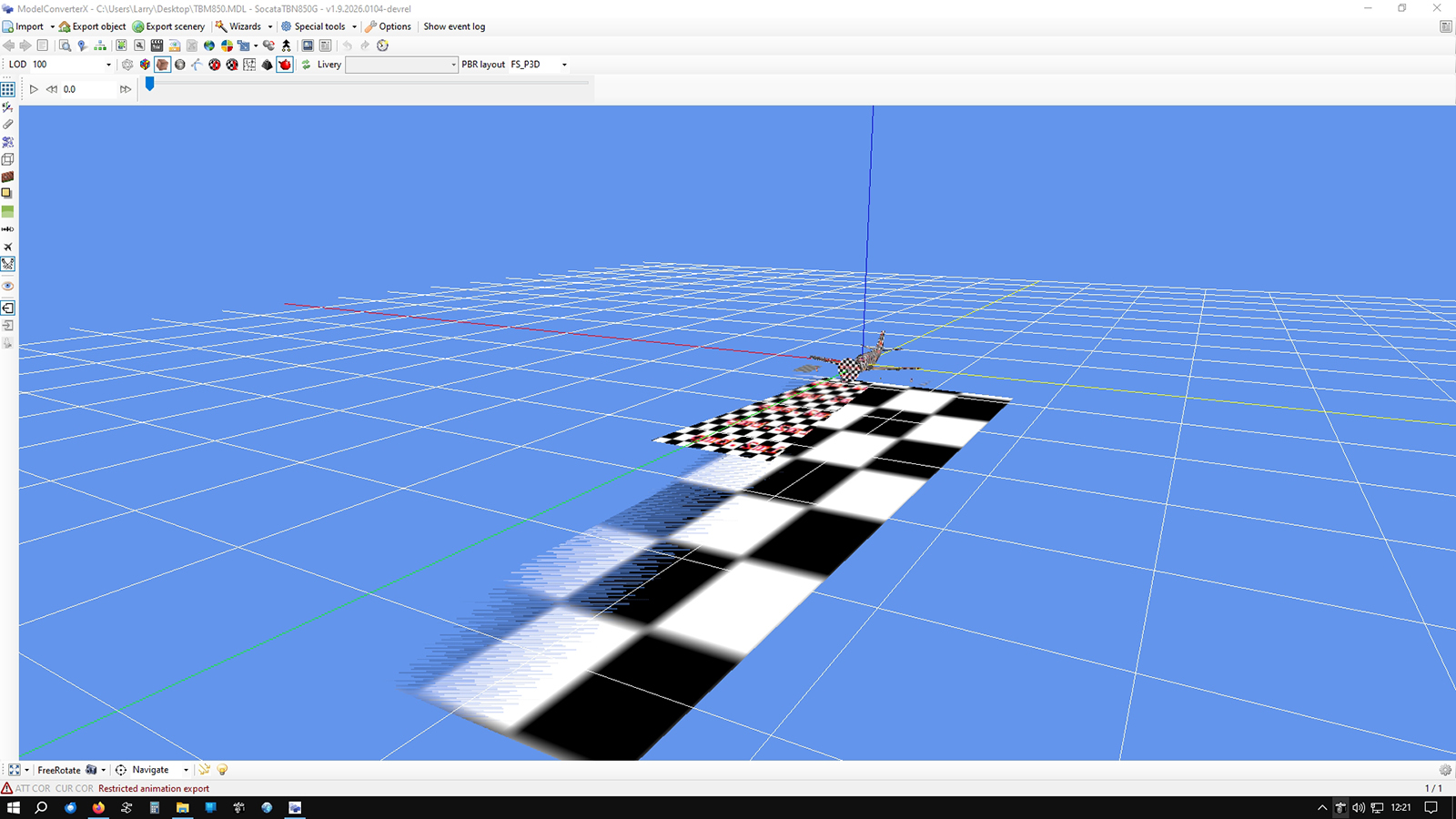
Task: Toggle the first red checkered ball icon
Action: (215, 65)
